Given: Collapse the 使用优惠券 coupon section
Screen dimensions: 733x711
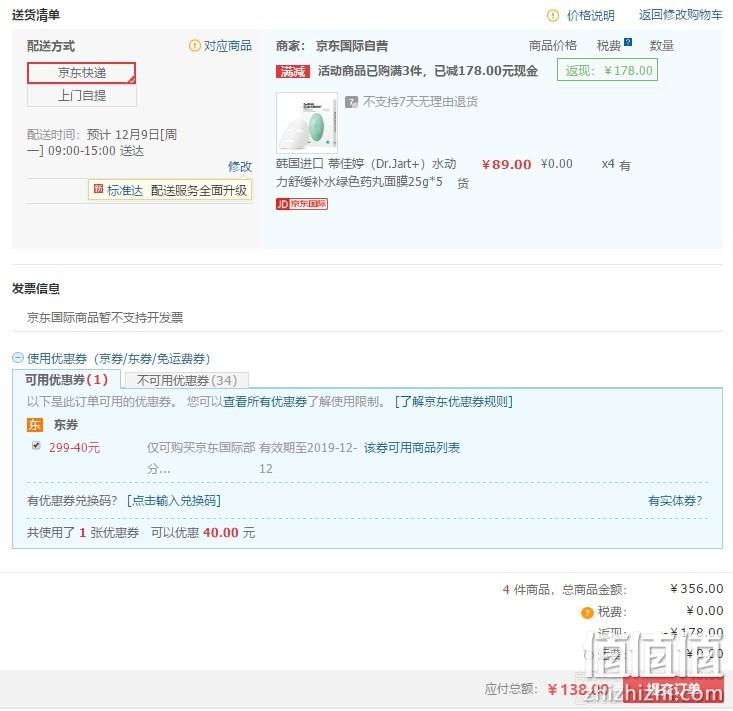Looking at the screenshot, I should coord(18,358).
